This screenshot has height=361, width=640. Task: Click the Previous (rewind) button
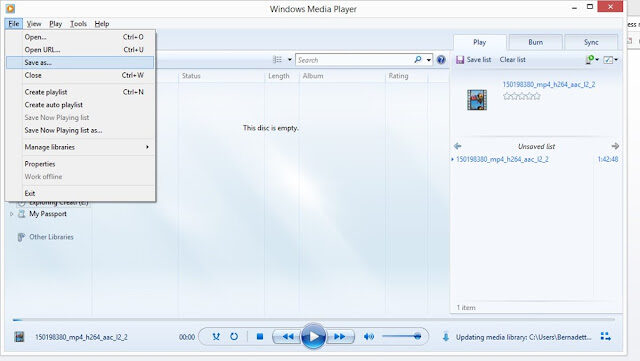click(x=288, y=336)
